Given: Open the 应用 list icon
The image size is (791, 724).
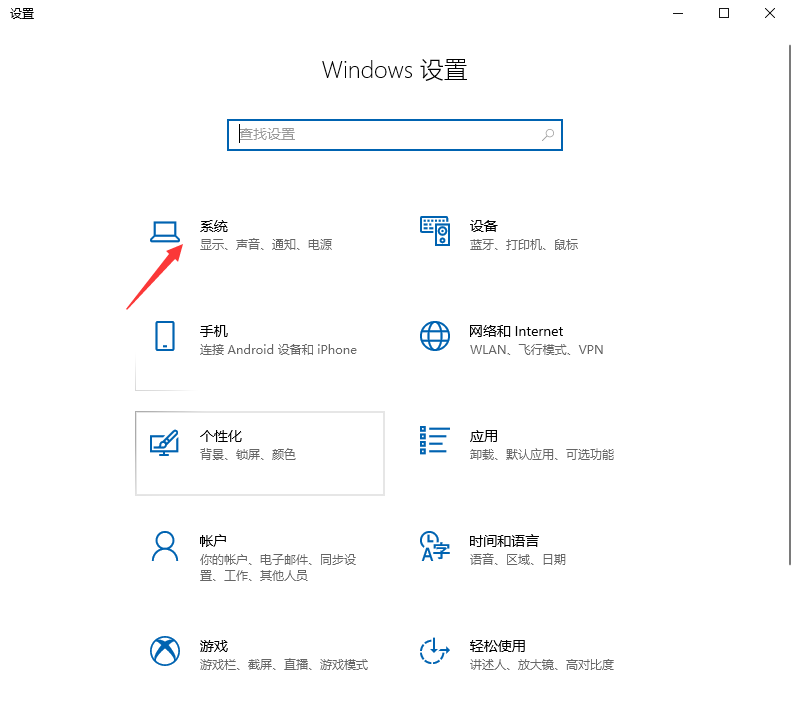Looking at the screenshot, I should coord(435,440).
